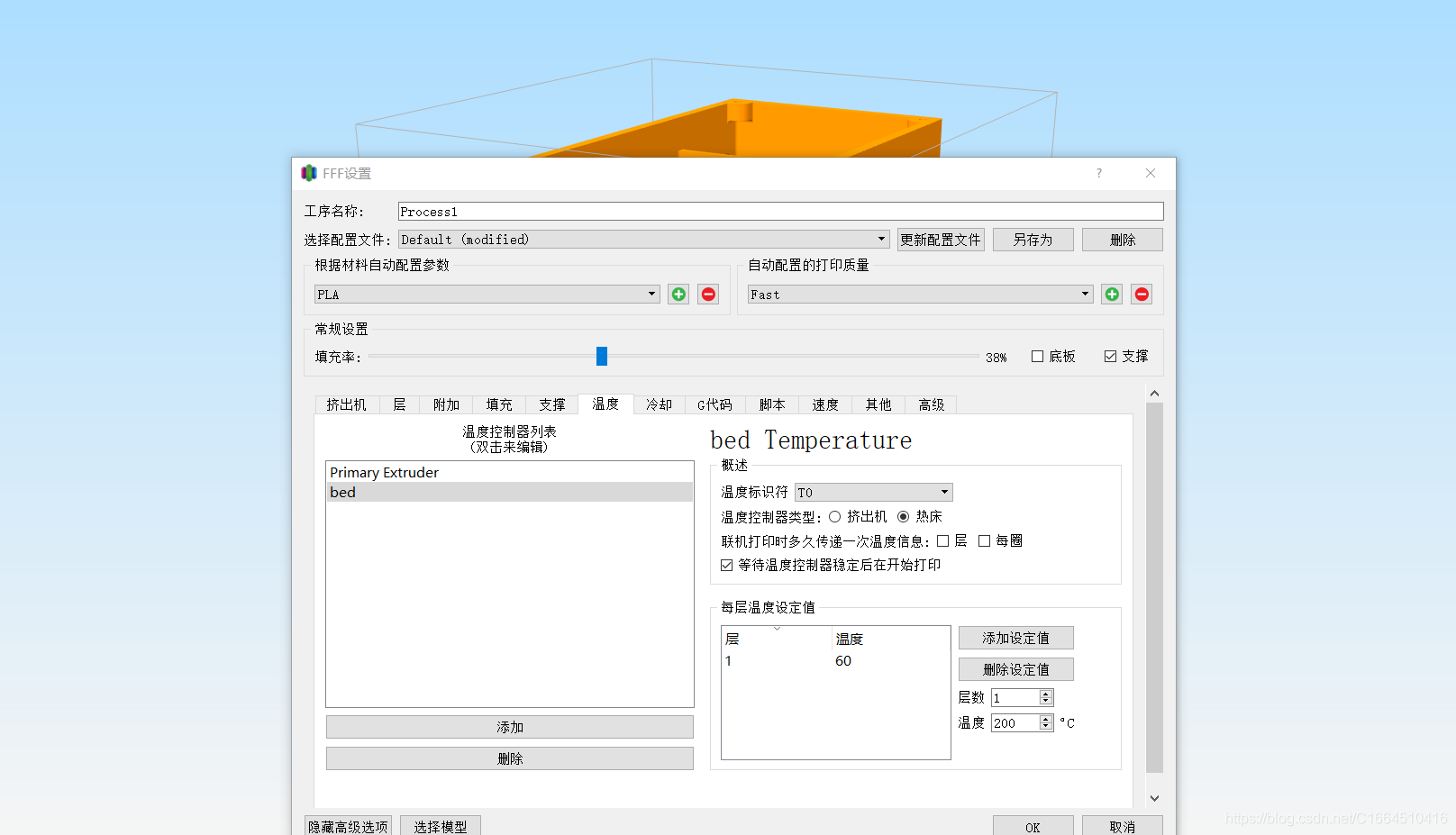The height and width of the screenshot is (835, 1456).
Task: Click the 温度 value field showing 200
Action: click(1015, 723)
